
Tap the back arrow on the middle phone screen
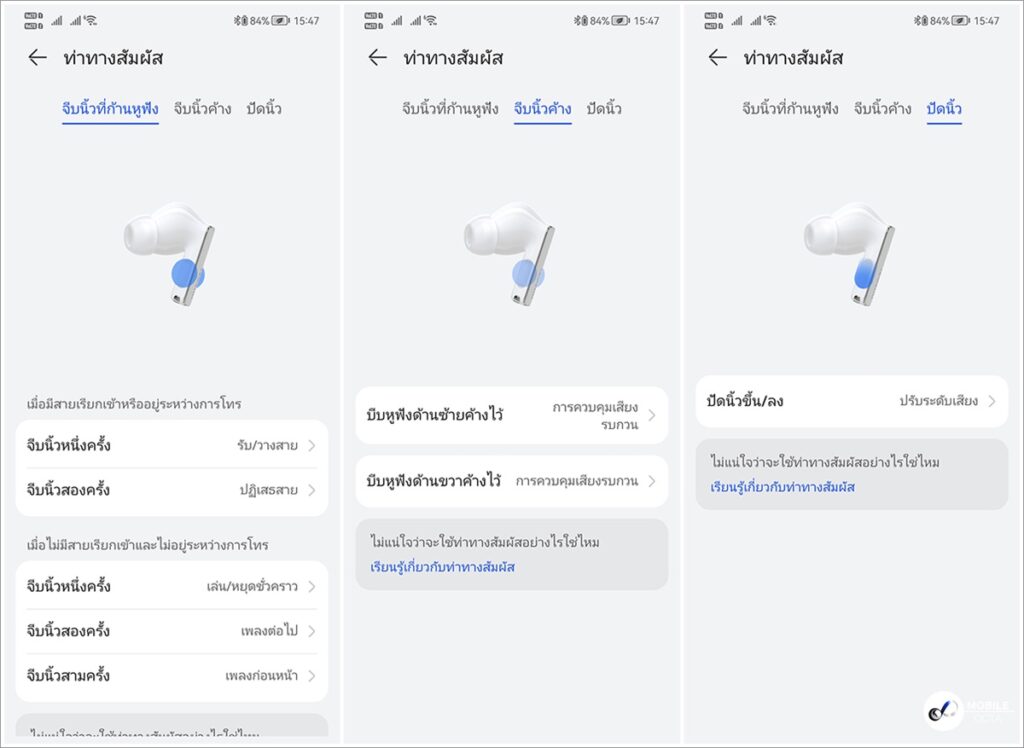tap(377, 58)
